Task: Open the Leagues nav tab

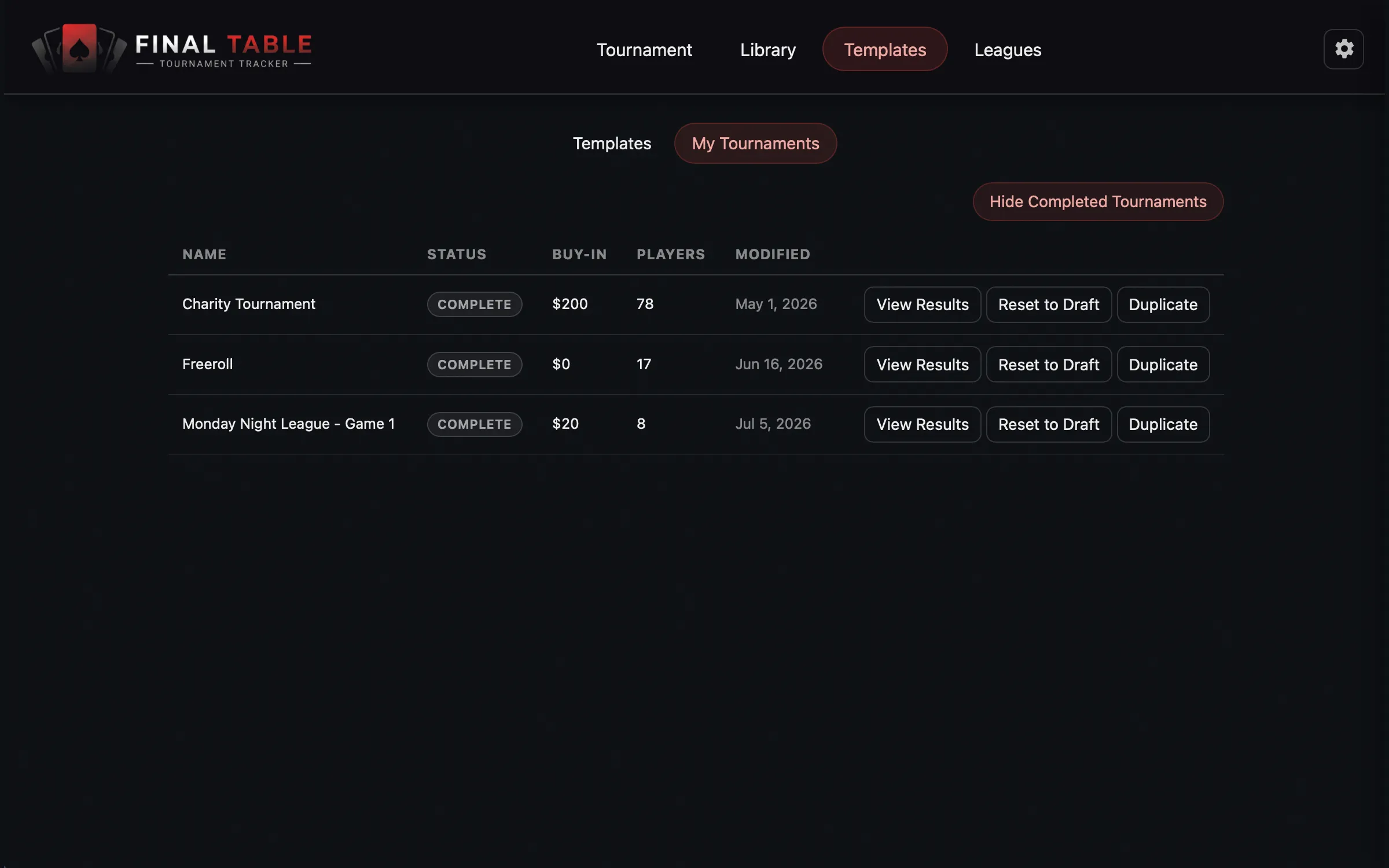Action: click(x=1008, y=50)
